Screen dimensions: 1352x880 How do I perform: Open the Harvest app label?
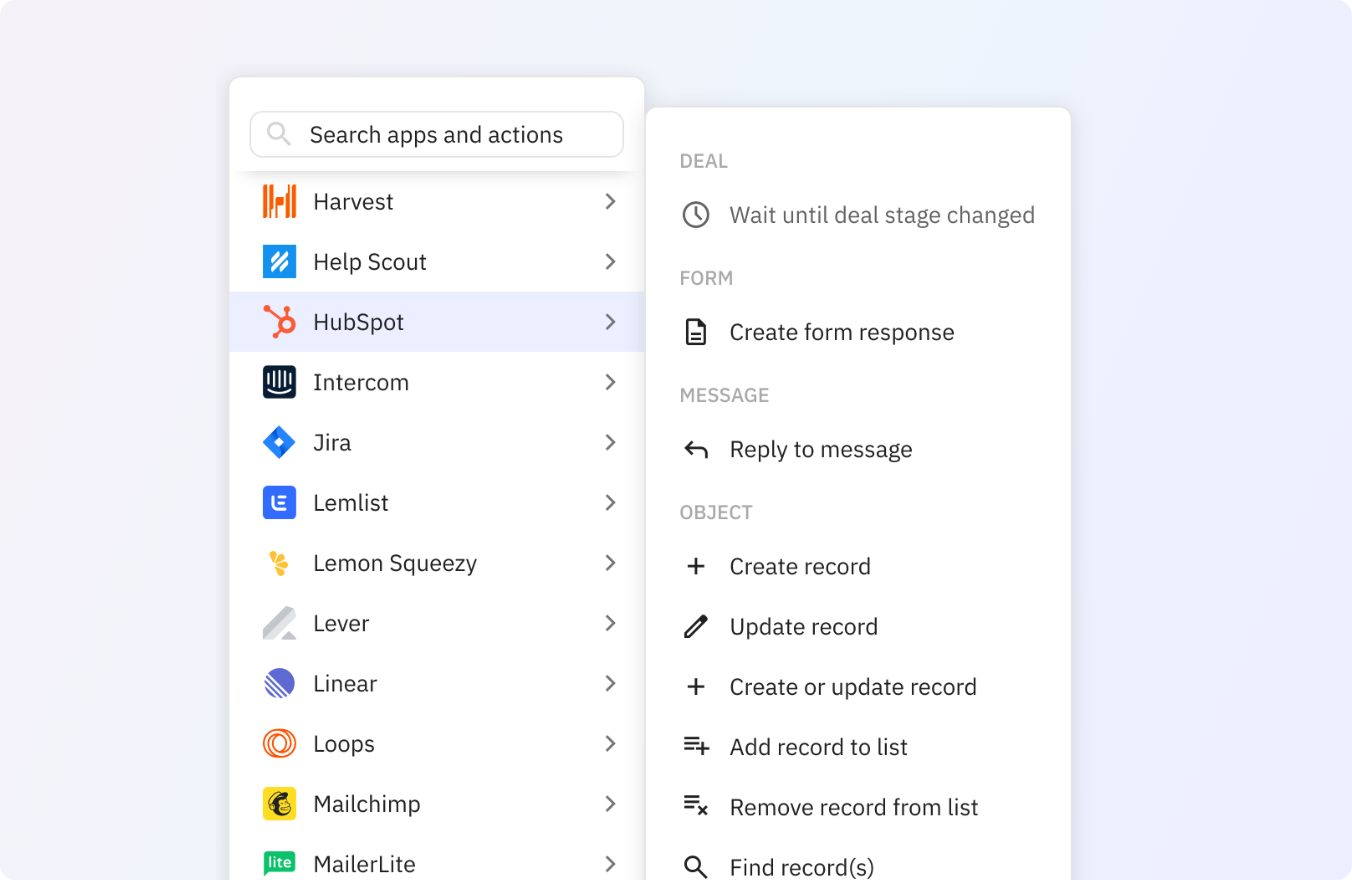coord(353,202)
